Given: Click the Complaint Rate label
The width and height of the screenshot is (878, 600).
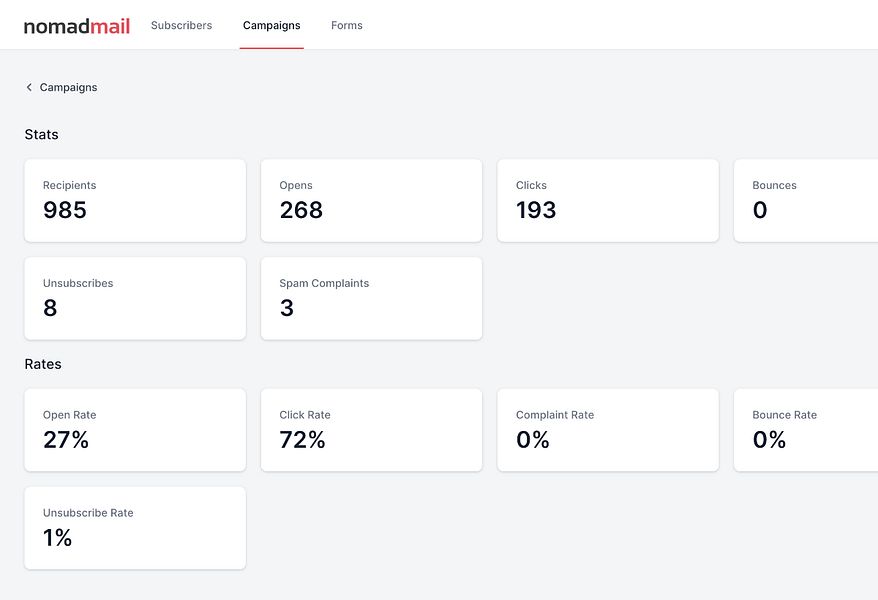Looking at the screenshot, I should pyautogui.click(x=555, y=415).
